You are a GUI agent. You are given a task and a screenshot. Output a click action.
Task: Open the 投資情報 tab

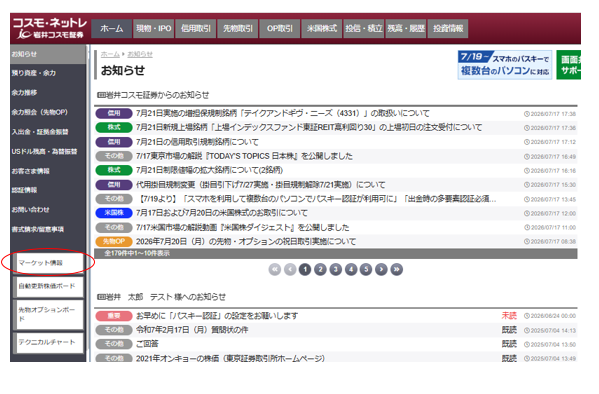pos(448,29)
